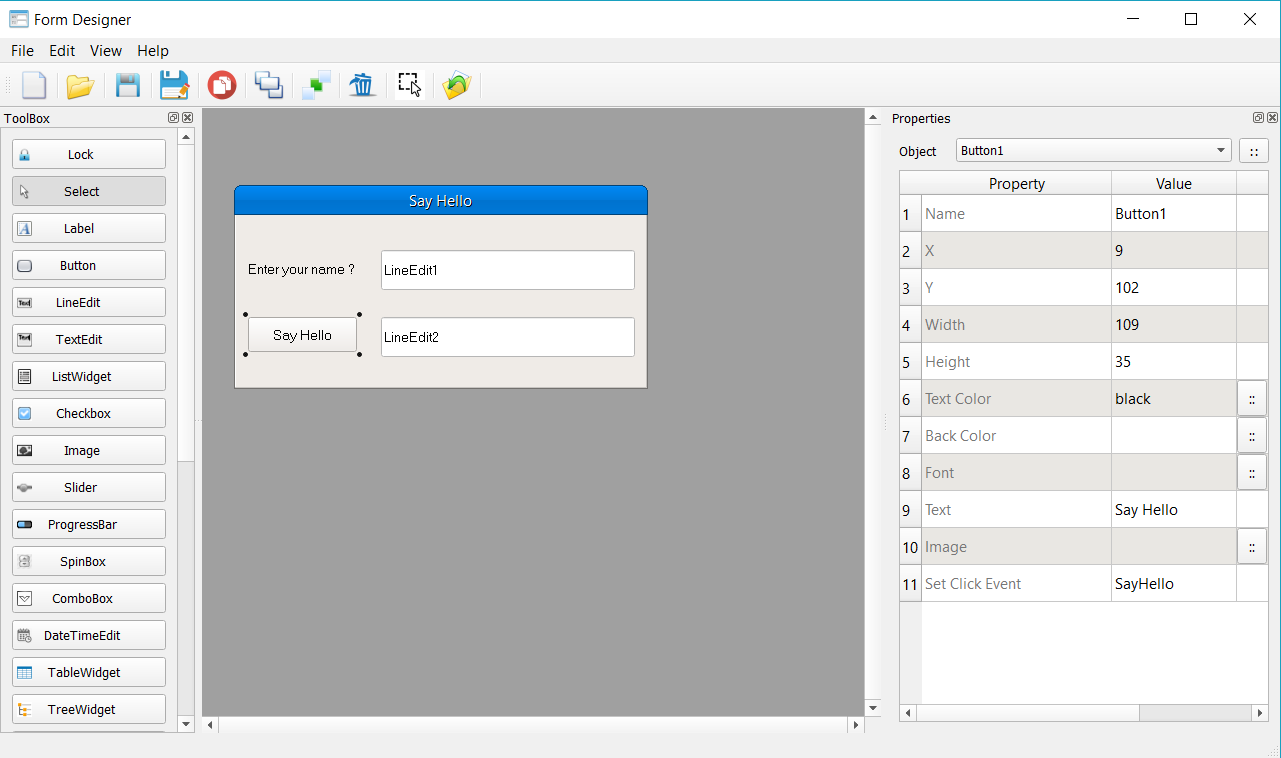Viewport: 1281px width, 758px height.
Task: Pick the Button tool from ToolBox
Action: tap(88, 265)
